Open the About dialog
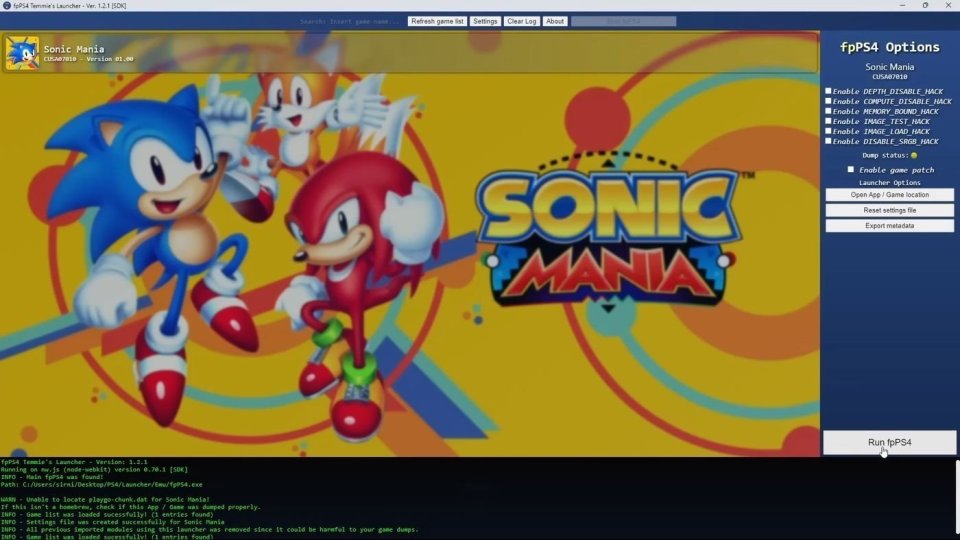The width and height of the screenshot is (960, 540). tap(555, 21)
